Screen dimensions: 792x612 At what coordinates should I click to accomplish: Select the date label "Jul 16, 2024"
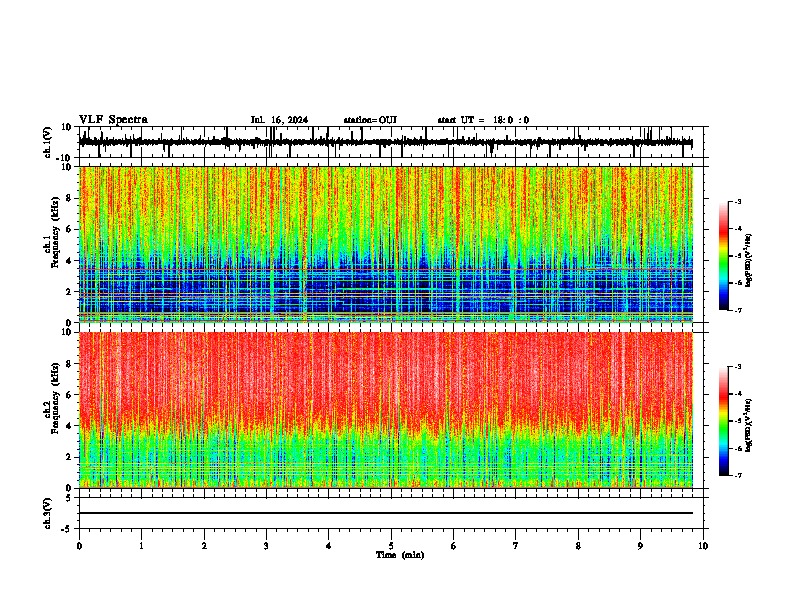(x=279, y=120)
